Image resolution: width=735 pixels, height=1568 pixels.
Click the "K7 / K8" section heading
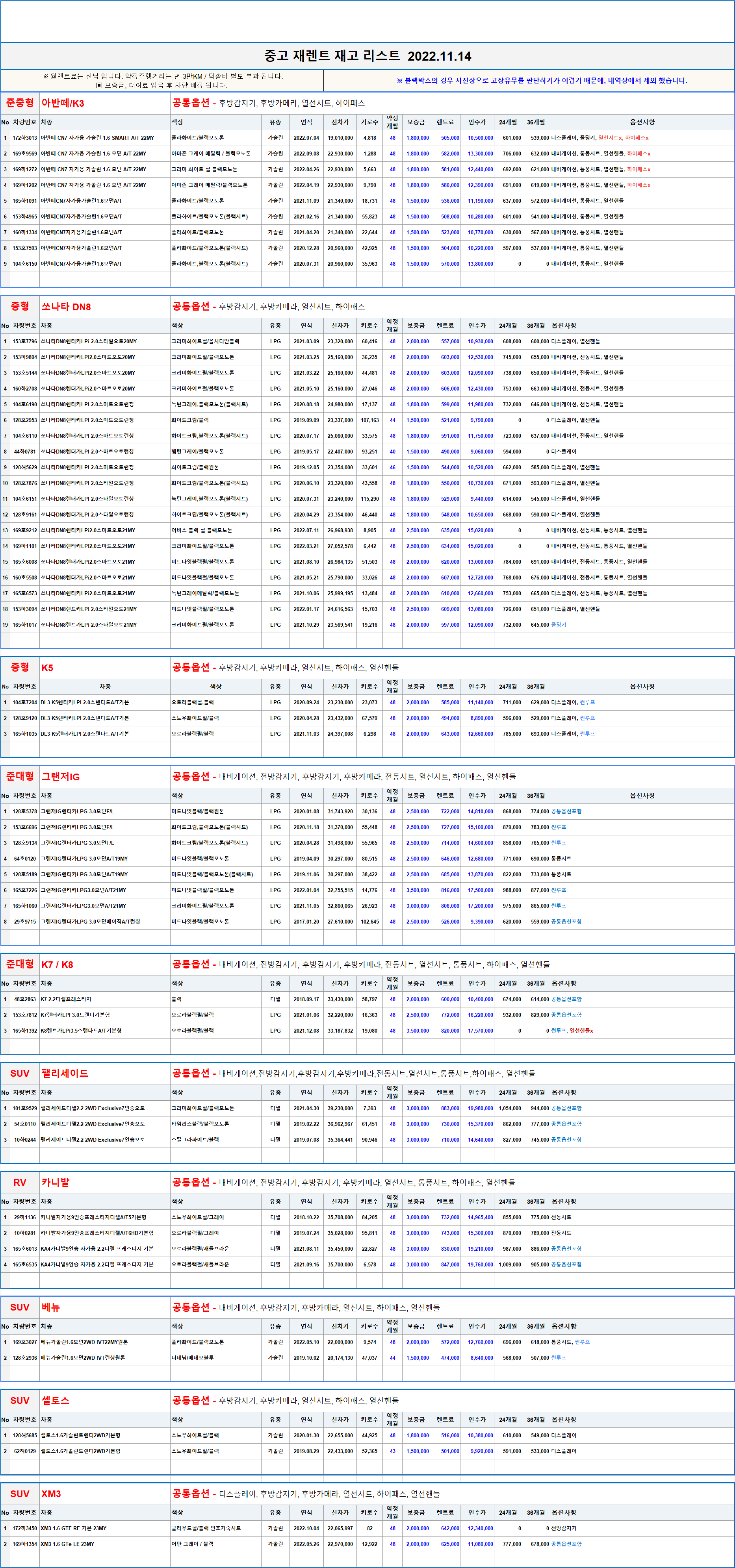tap(57, 965)
